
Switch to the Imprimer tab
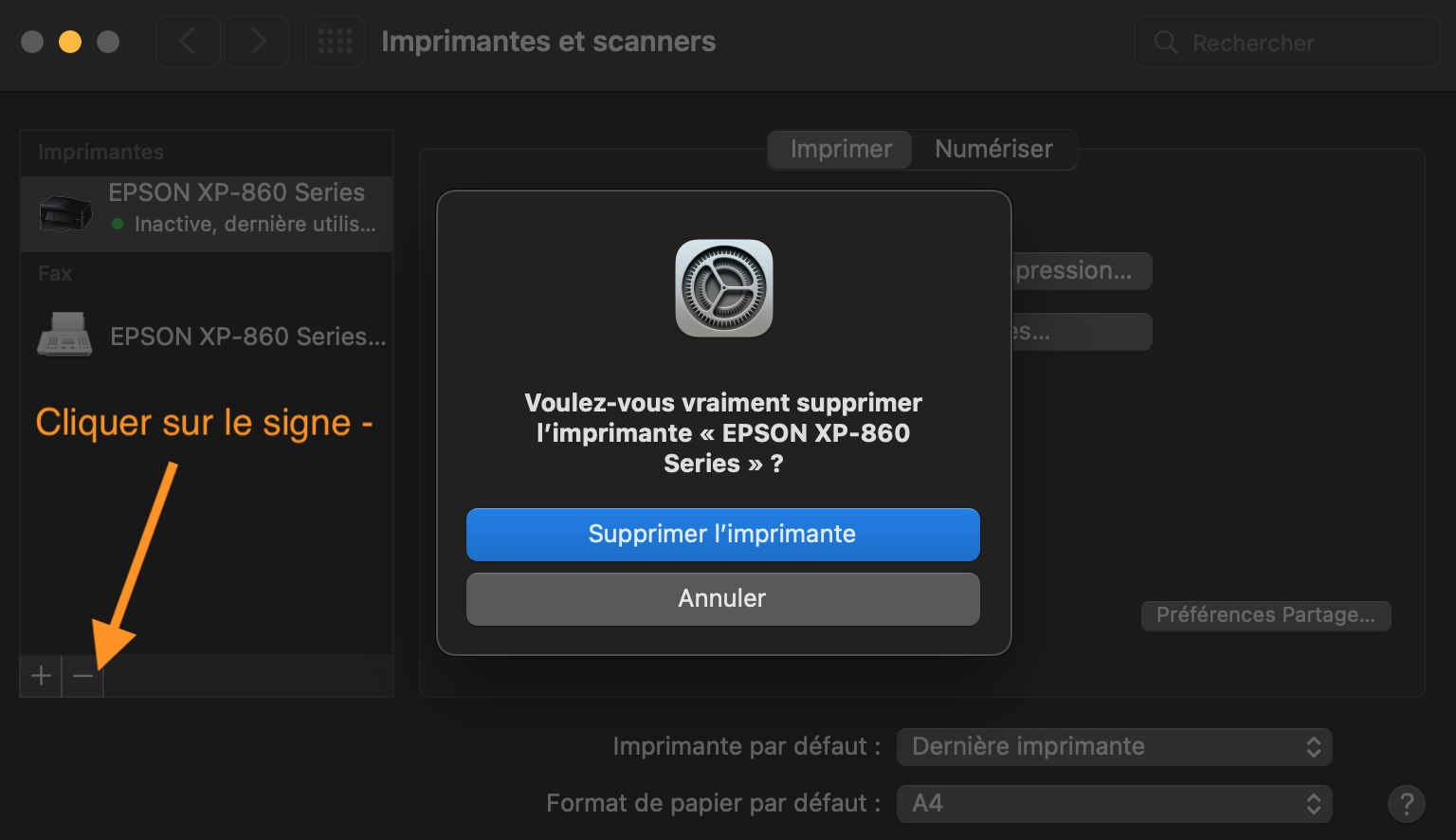click(841, 150)
